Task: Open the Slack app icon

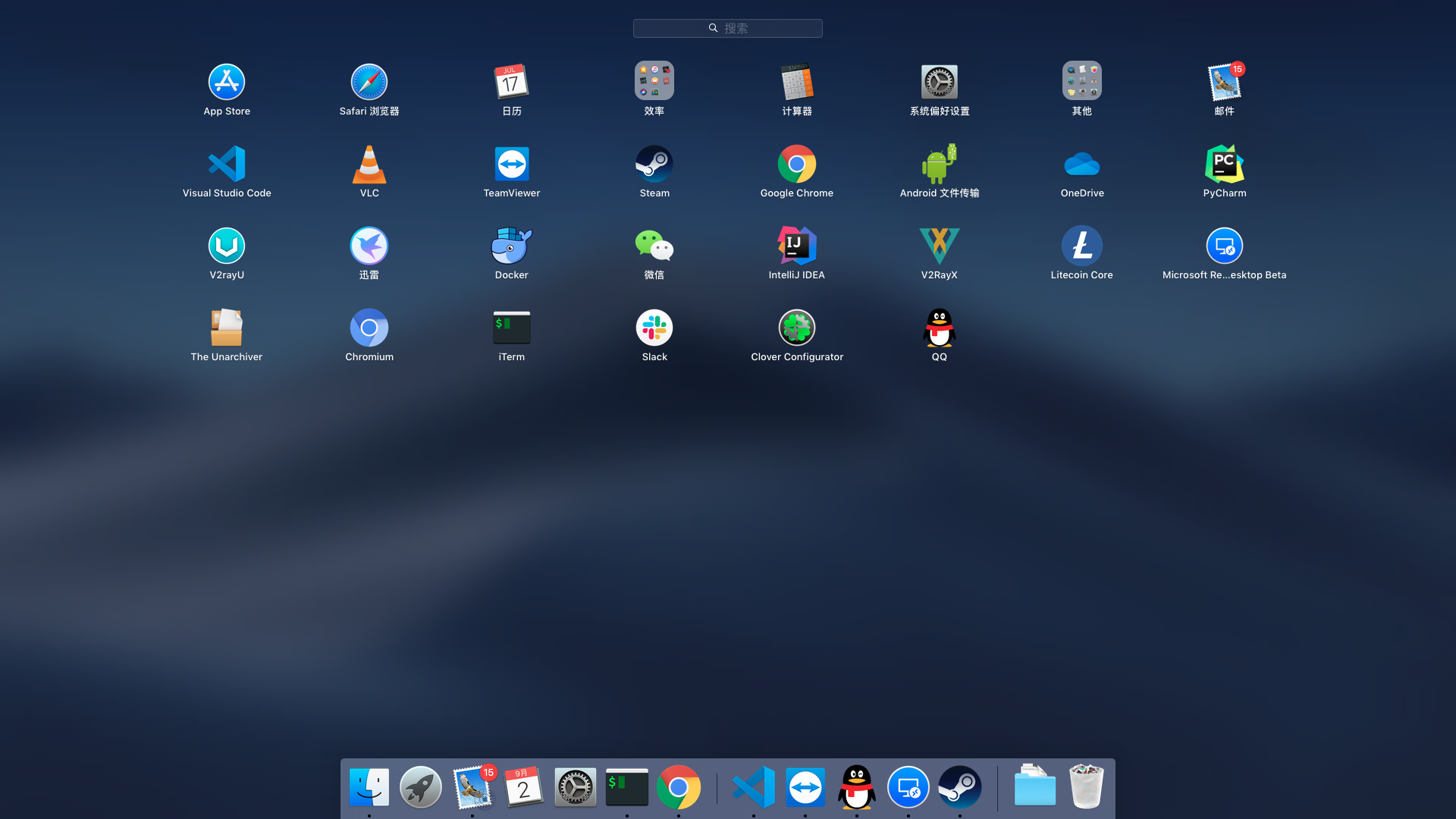Action: [654, 328]
